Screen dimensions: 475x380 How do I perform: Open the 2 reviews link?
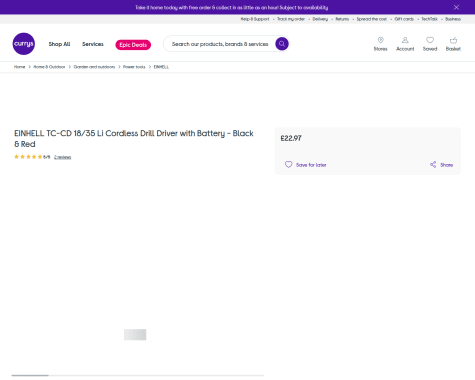pyautogui.click(x=63, y=157)
